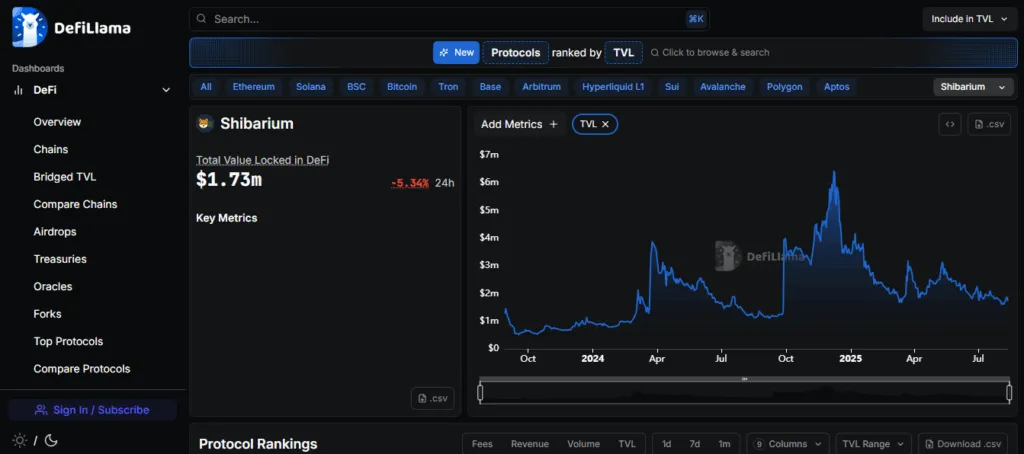Image resolution: width=1024 pixels, height=454 pixels.
Task: Open the Shibarium chain dropdown
Action: tap(973, 86)
